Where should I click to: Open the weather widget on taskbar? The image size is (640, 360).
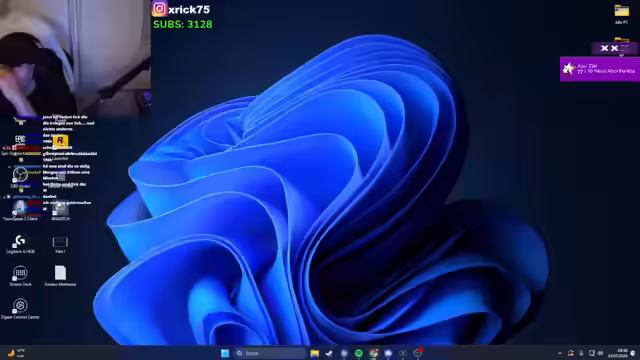[x=16, y=353]
